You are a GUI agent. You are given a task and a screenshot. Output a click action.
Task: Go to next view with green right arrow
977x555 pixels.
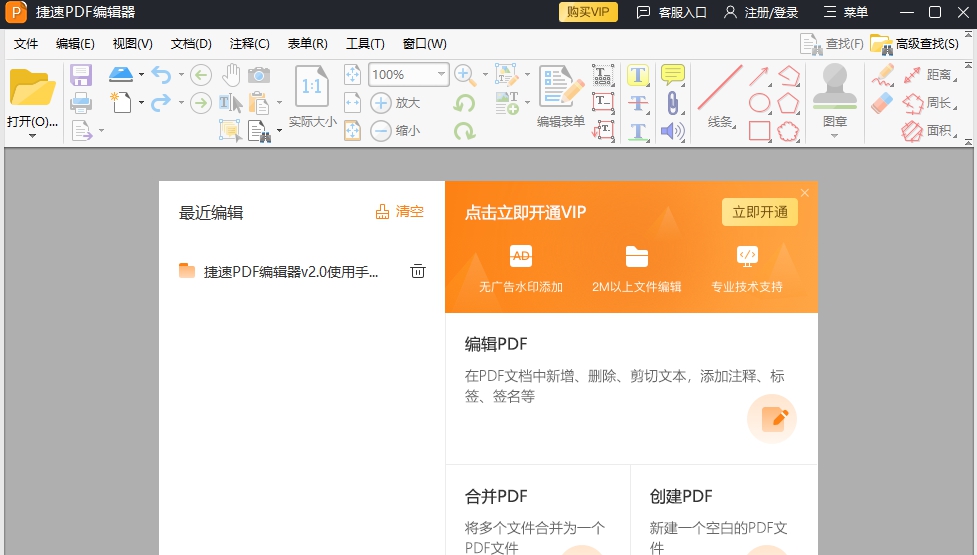[x=201, y=103]
